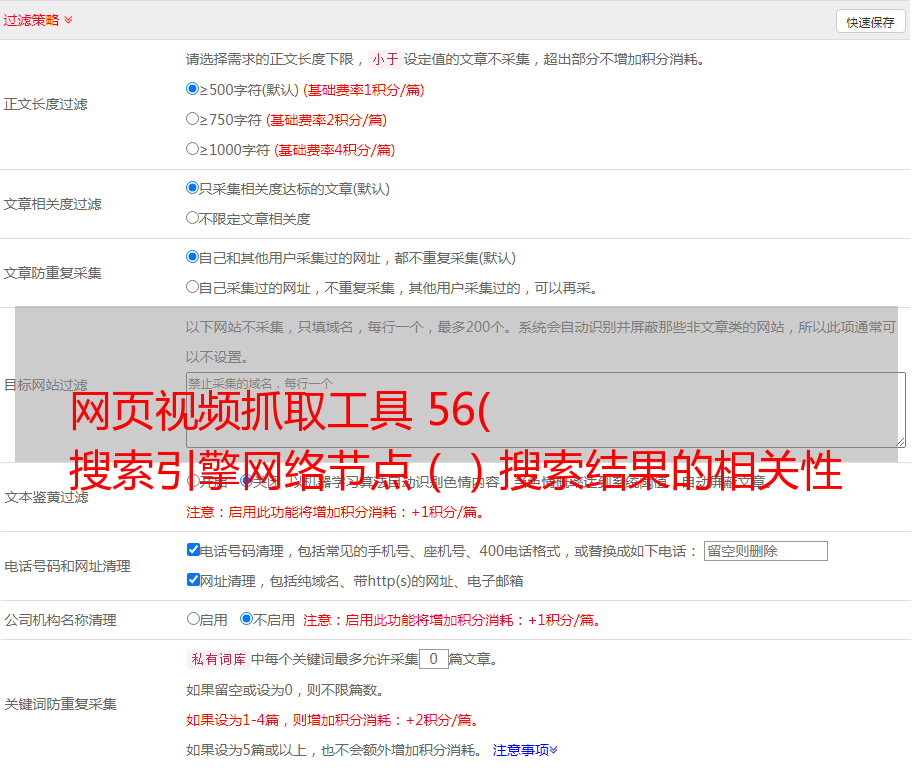Select 不启用 for 公司机构名称清理
This screenshot has height=768, width=912.
(246, 619)
